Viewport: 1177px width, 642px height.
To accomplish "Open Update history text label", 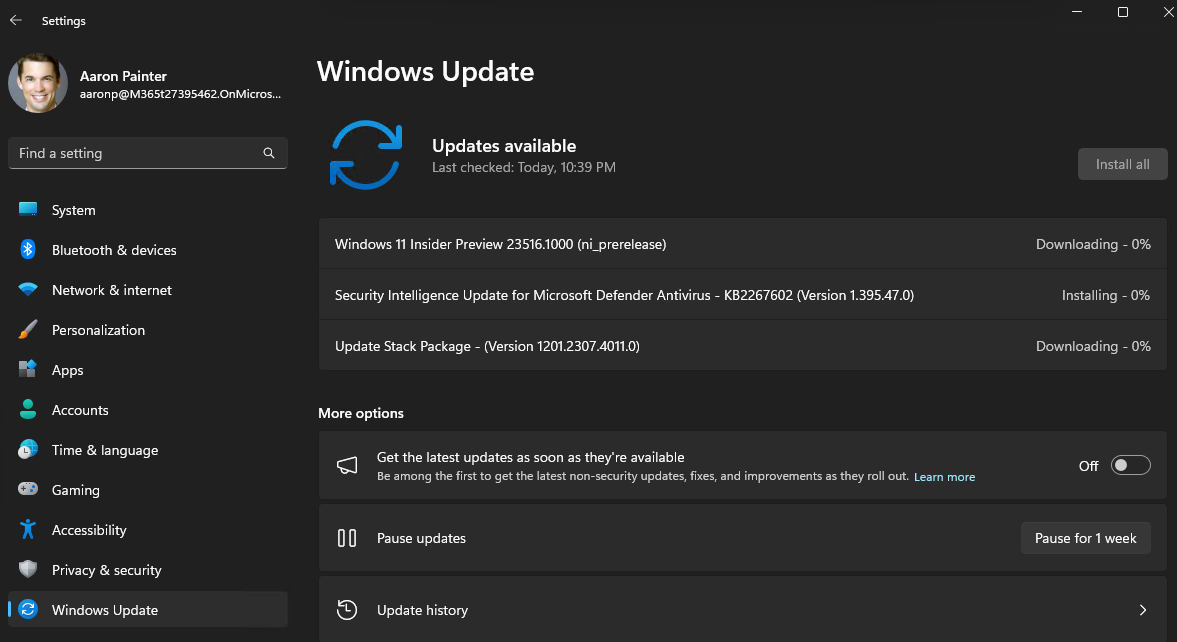I will click(422, 610).
